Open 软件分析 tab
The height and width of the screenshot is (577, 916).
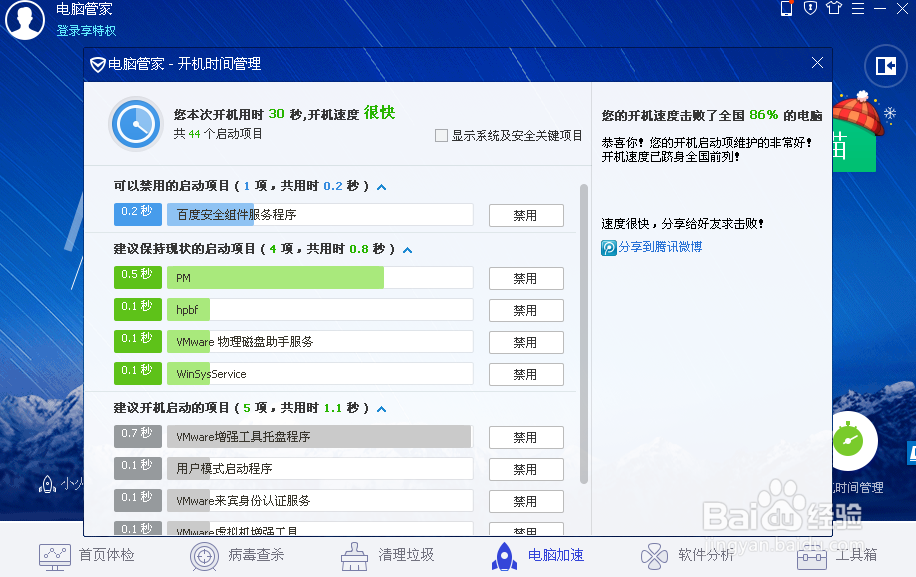(x=688, y=555)
